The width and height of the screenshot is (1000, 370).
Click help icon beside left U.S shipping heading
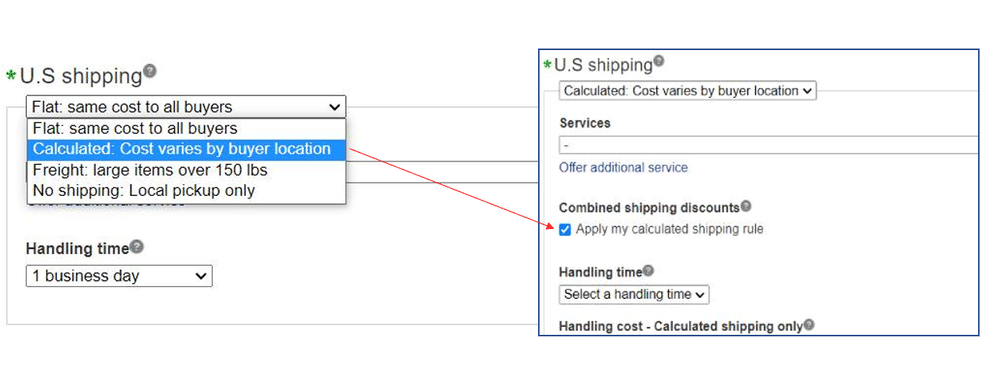150,70
